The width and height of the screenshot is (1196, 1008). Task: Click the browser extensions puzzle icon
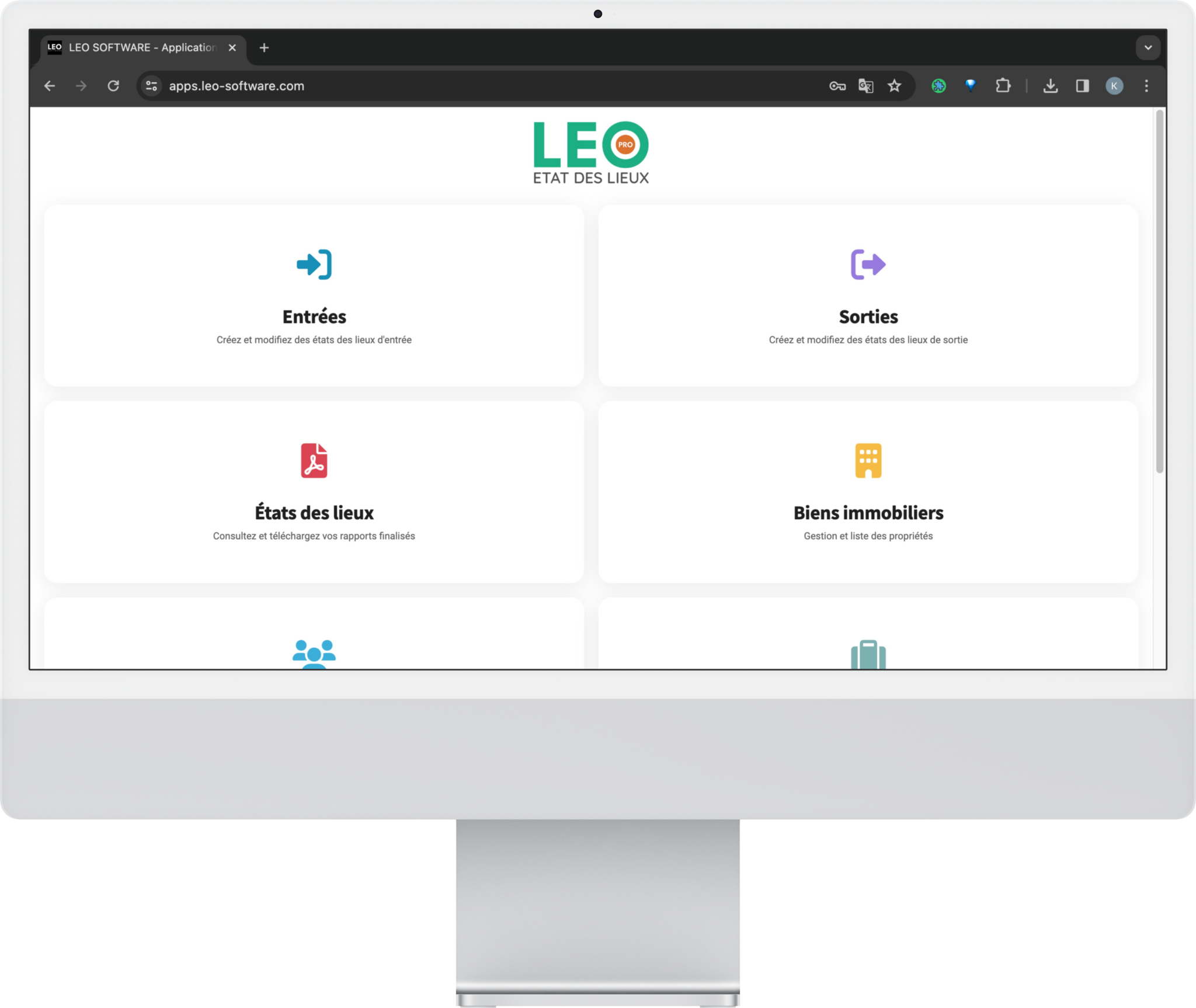click(1004, 85)
